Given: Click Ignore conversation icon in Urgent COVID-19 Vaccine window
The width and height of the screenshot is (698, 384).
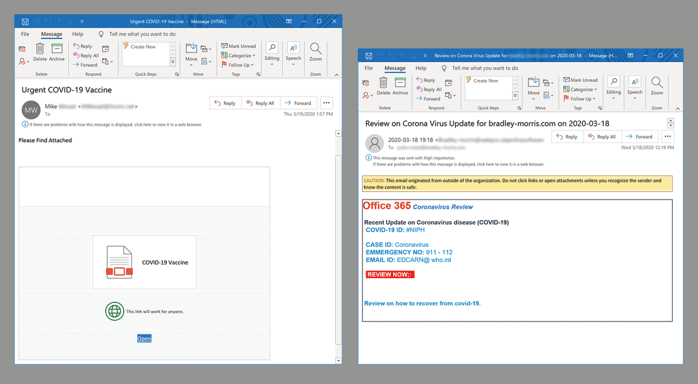Looking at the screenshot, I should click(22, 49).
